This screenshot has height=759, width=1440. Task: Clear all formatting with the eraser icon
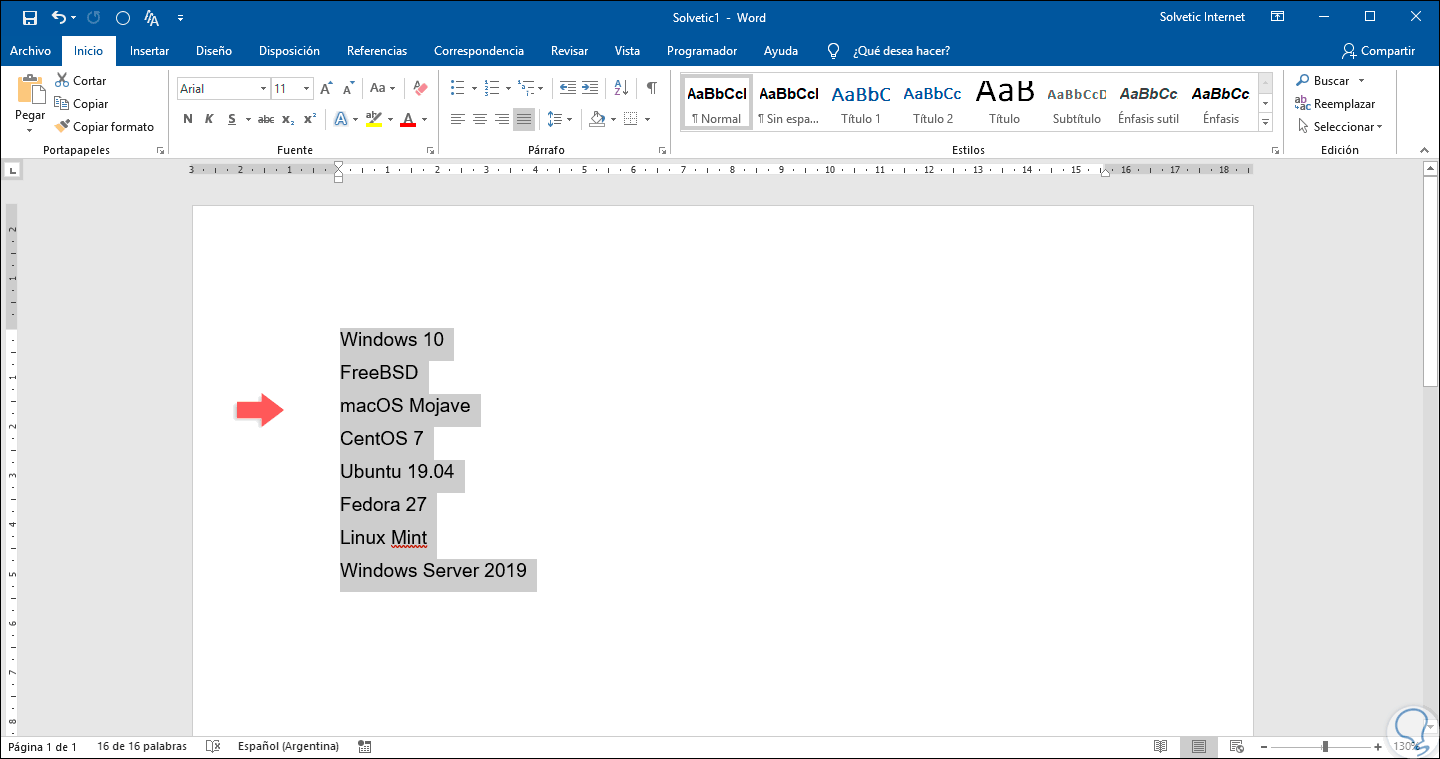coord(420,89)
